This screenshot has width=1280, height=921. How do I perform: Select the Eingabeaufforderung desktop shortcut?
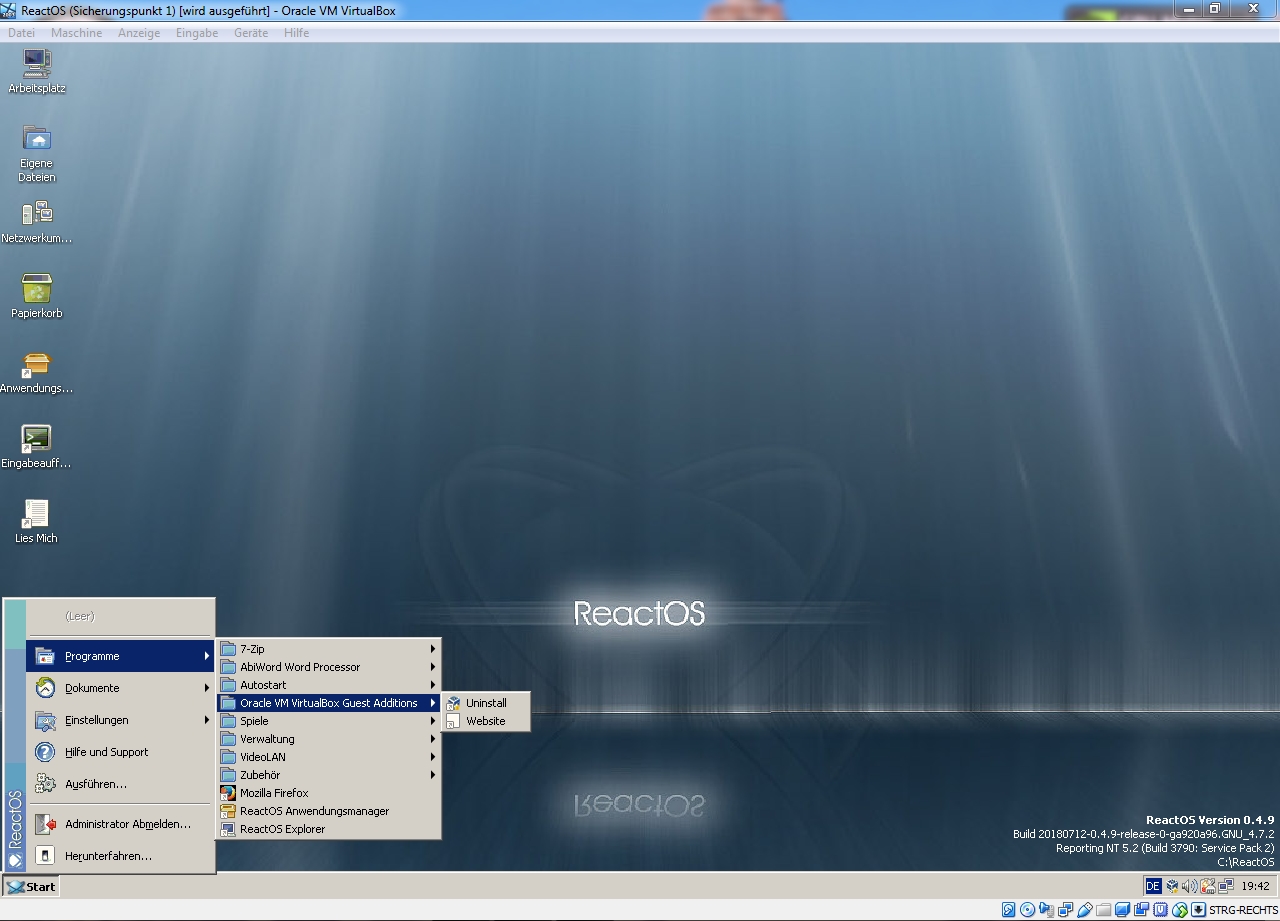coord(37,446)
